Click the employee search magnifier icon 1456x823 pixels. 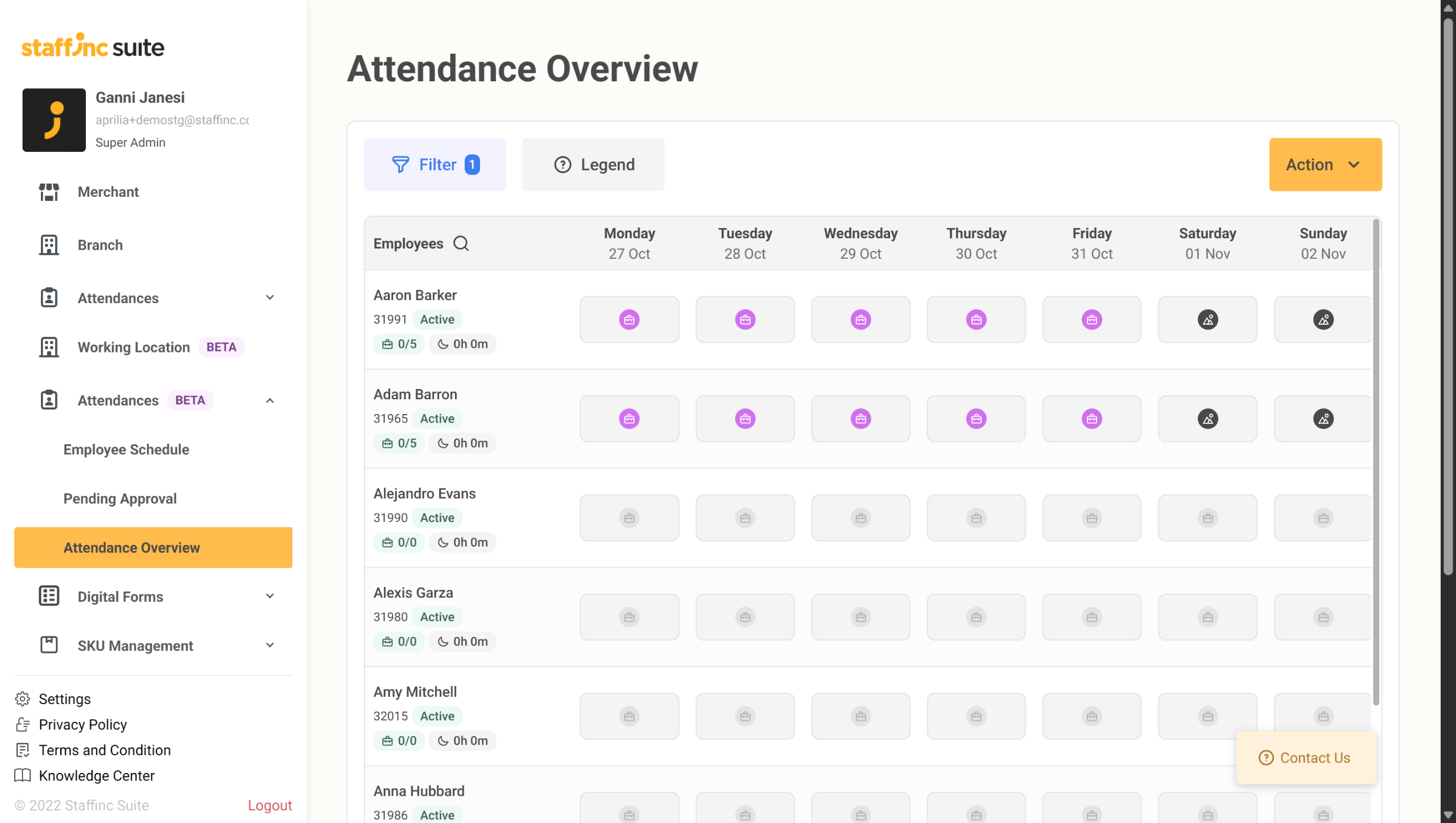pyautogui.click(x=461, y=243)
